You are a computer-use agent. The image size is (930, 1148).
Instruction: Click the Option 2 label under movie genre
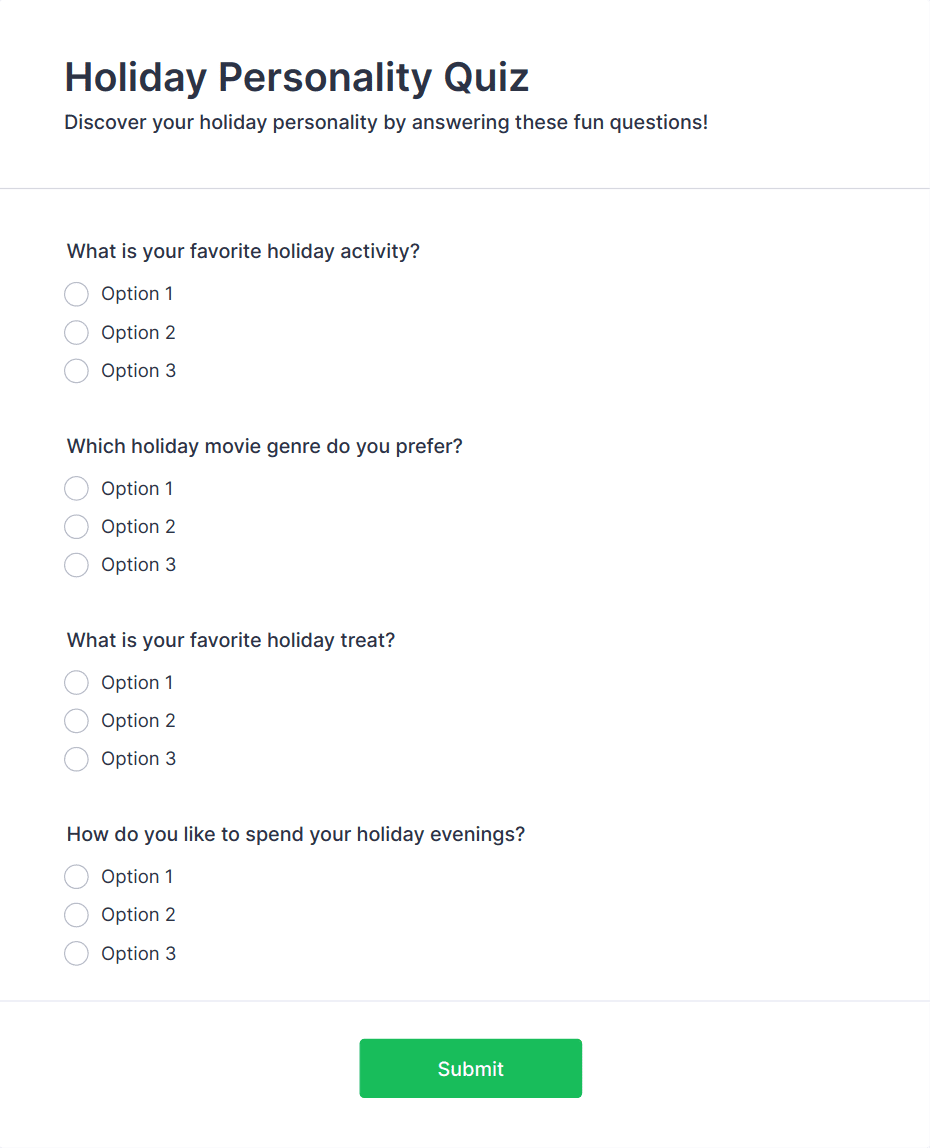[x=138, y=526]
